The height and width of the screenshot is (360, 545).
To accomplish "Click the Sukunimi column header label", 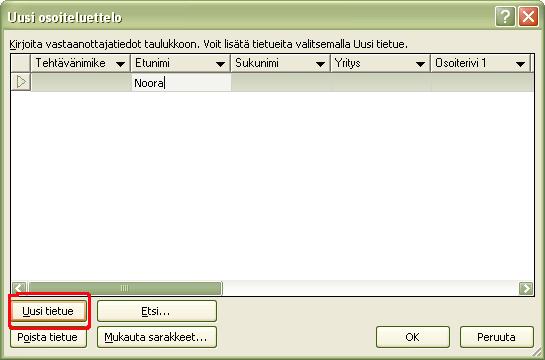I will [x=257, y=63].
